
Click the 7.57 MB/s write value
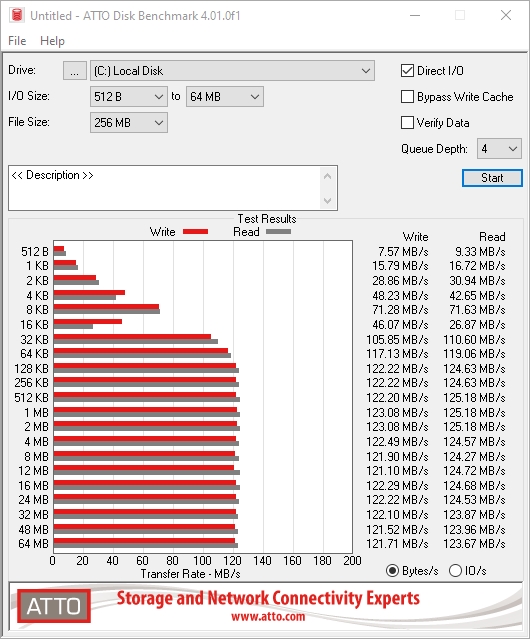[403, 251]
